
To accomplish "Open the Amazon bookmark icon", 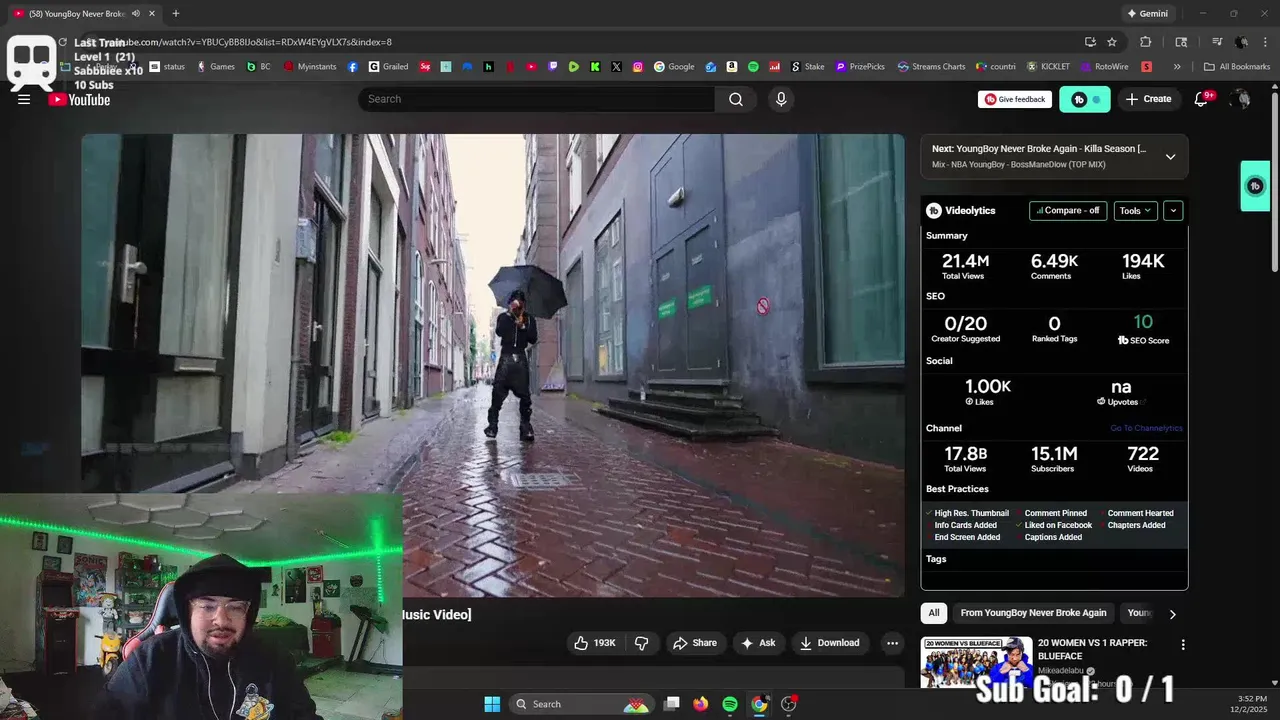I will (732, 67).
